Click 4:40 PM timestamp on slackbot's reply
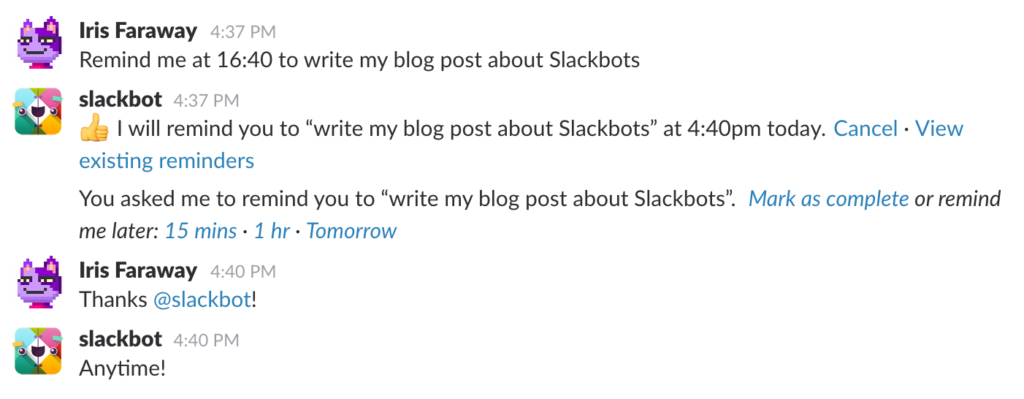The height and width of the screenshot is (399, 1024). point(206,340)
